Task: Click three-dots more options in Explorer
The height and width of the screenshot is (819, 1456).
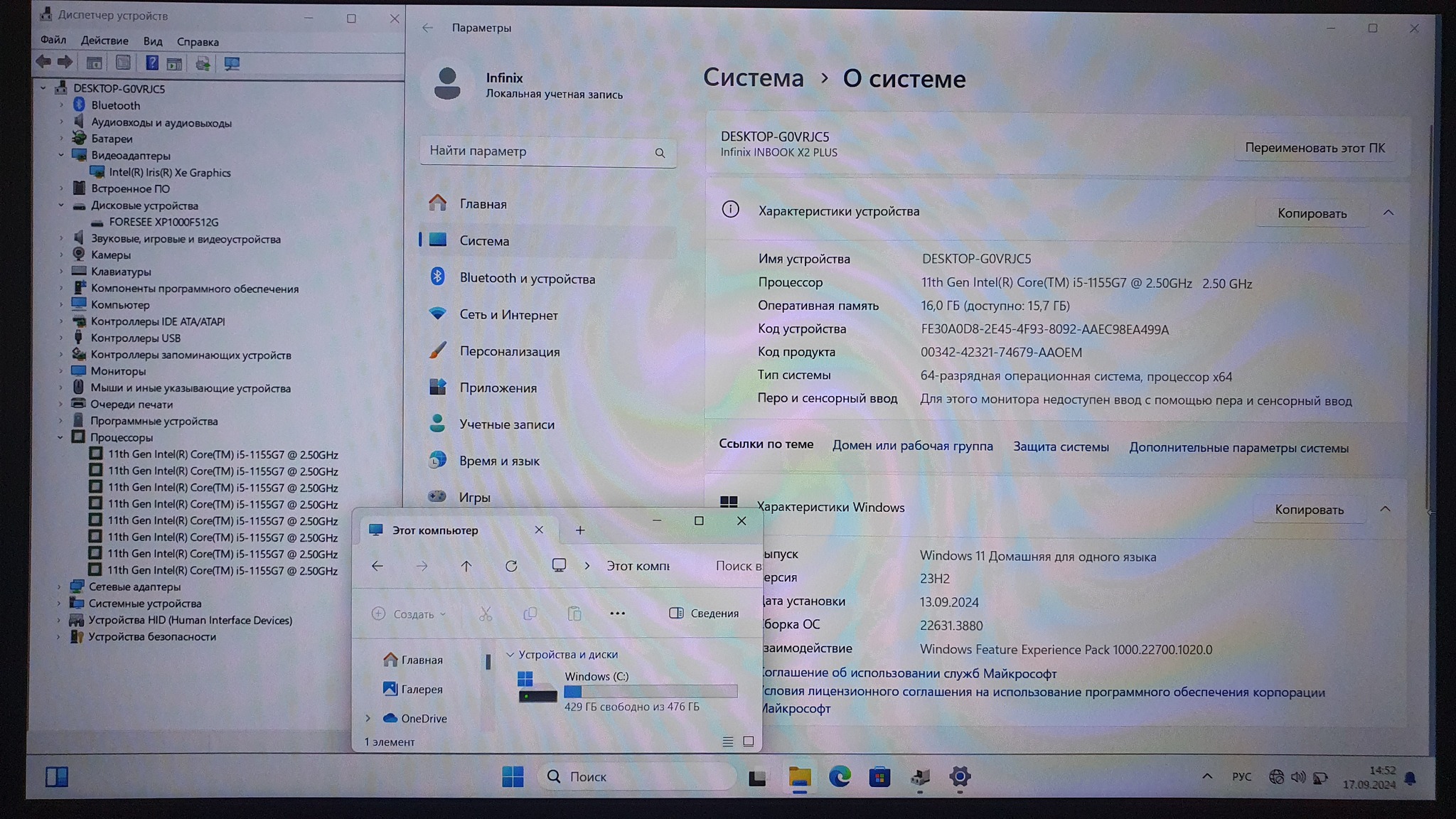Action: coord(617,614)
